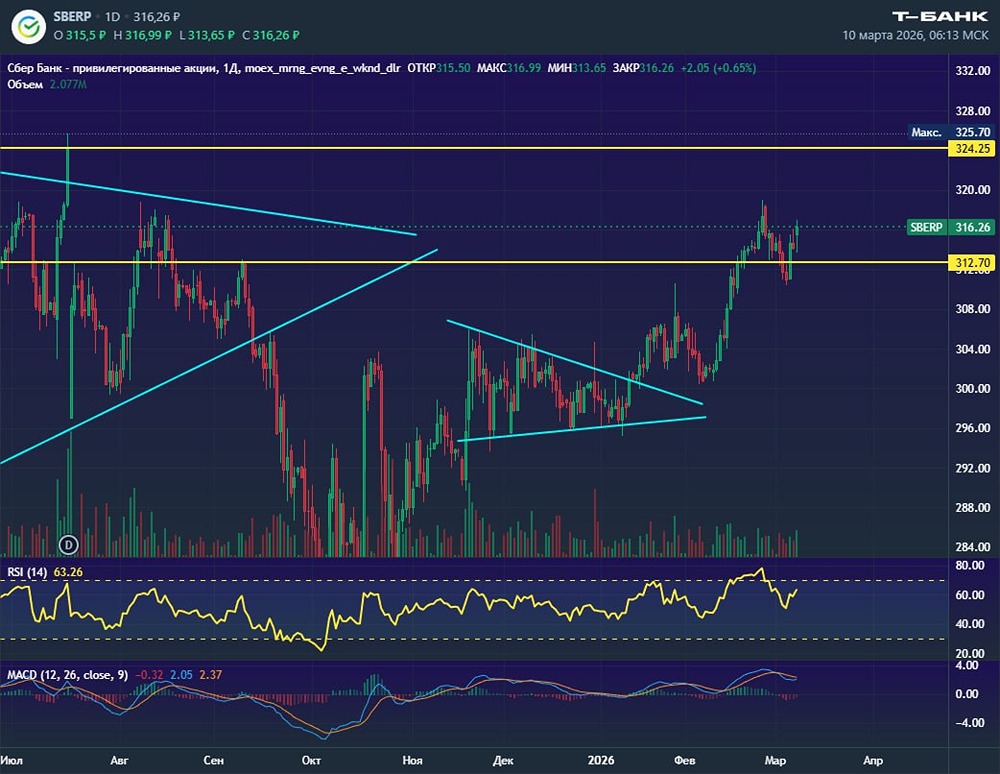Click the 80.00 level on RSI scale
The height and width of the screenshot is (774, 1000).
pos(969,565)
